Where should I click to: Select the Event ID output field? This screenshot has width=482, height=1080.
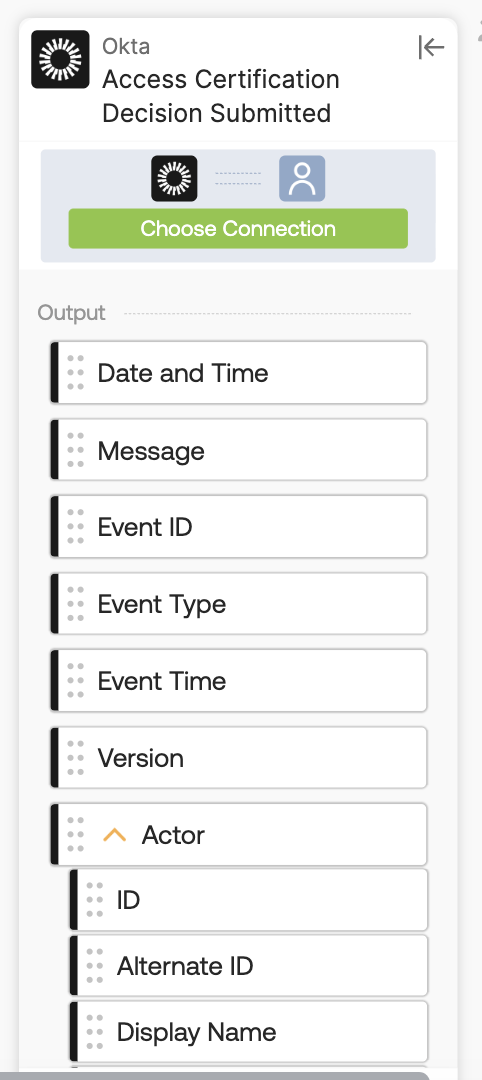(x=239, y=527)
